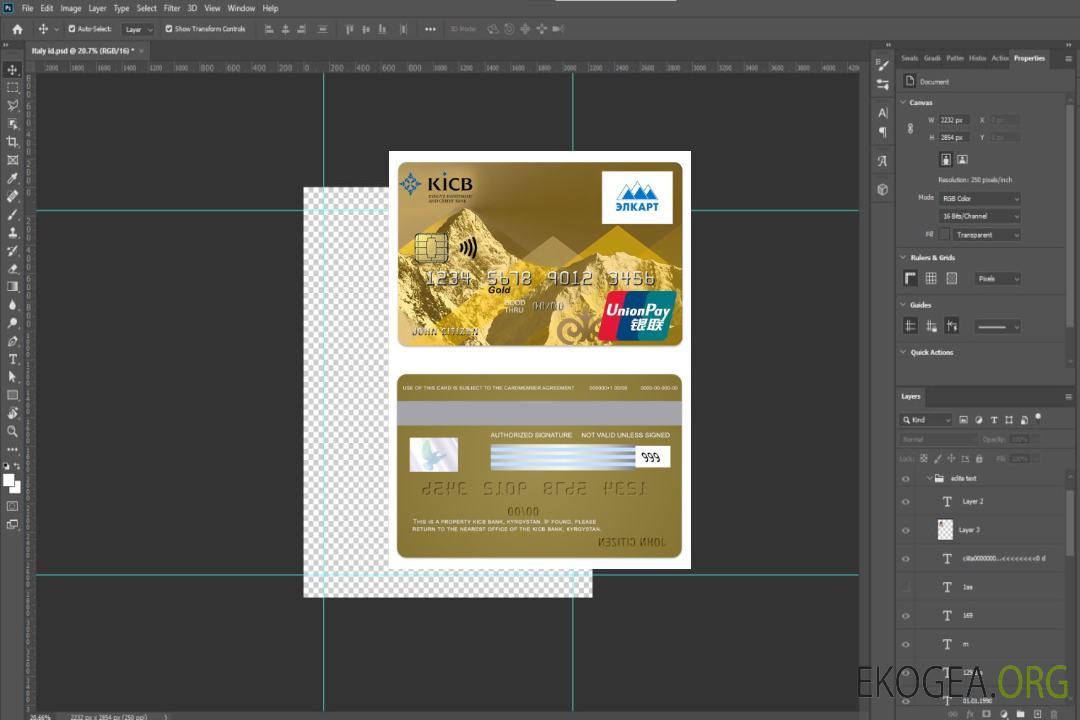Hide the 'adte text' group
The image size is (1080, 720).
906,479
